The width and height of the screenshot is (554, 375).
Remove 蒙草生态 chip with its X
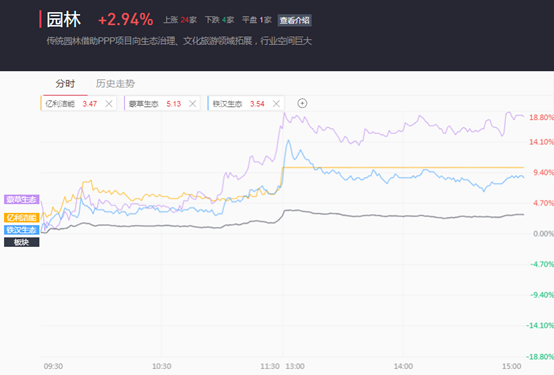click(193, 104)
